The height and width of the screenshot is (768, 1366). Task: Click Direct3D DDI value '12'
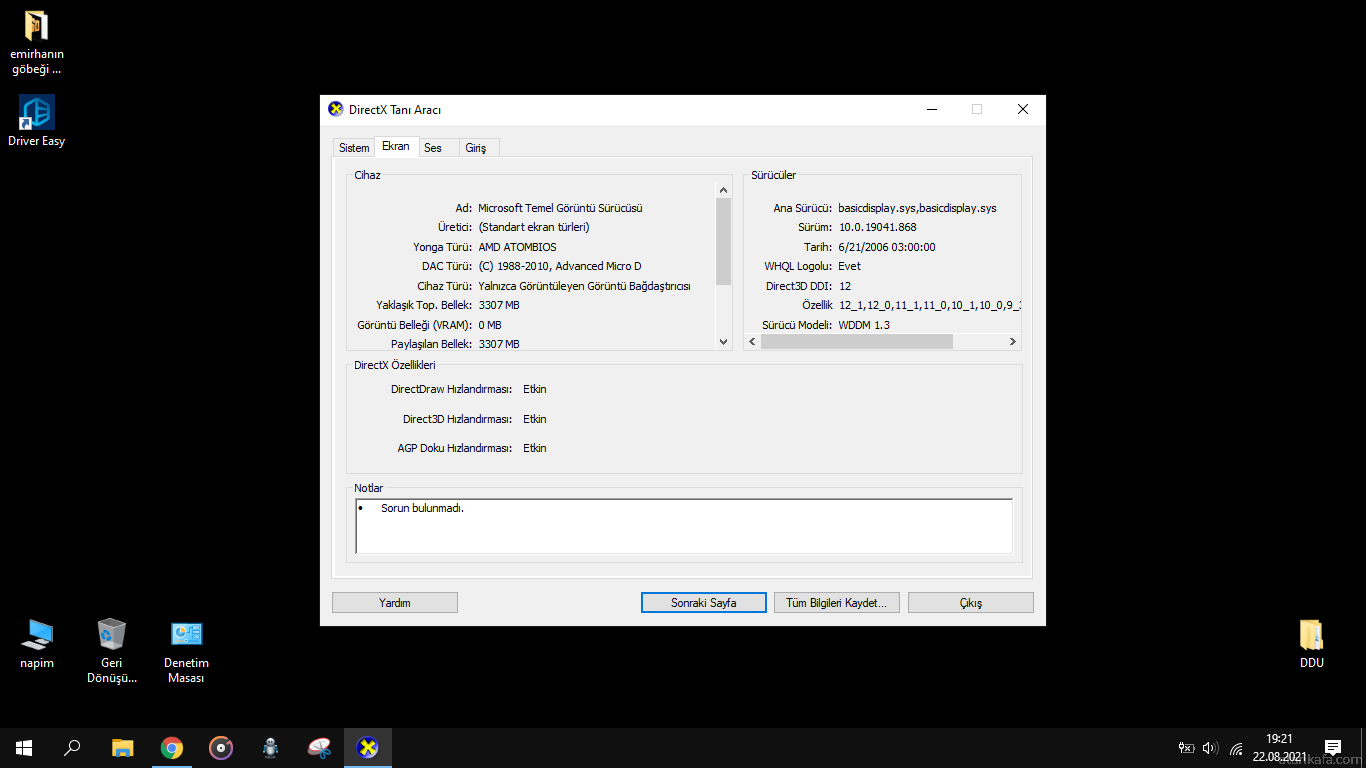pos(844,286)
